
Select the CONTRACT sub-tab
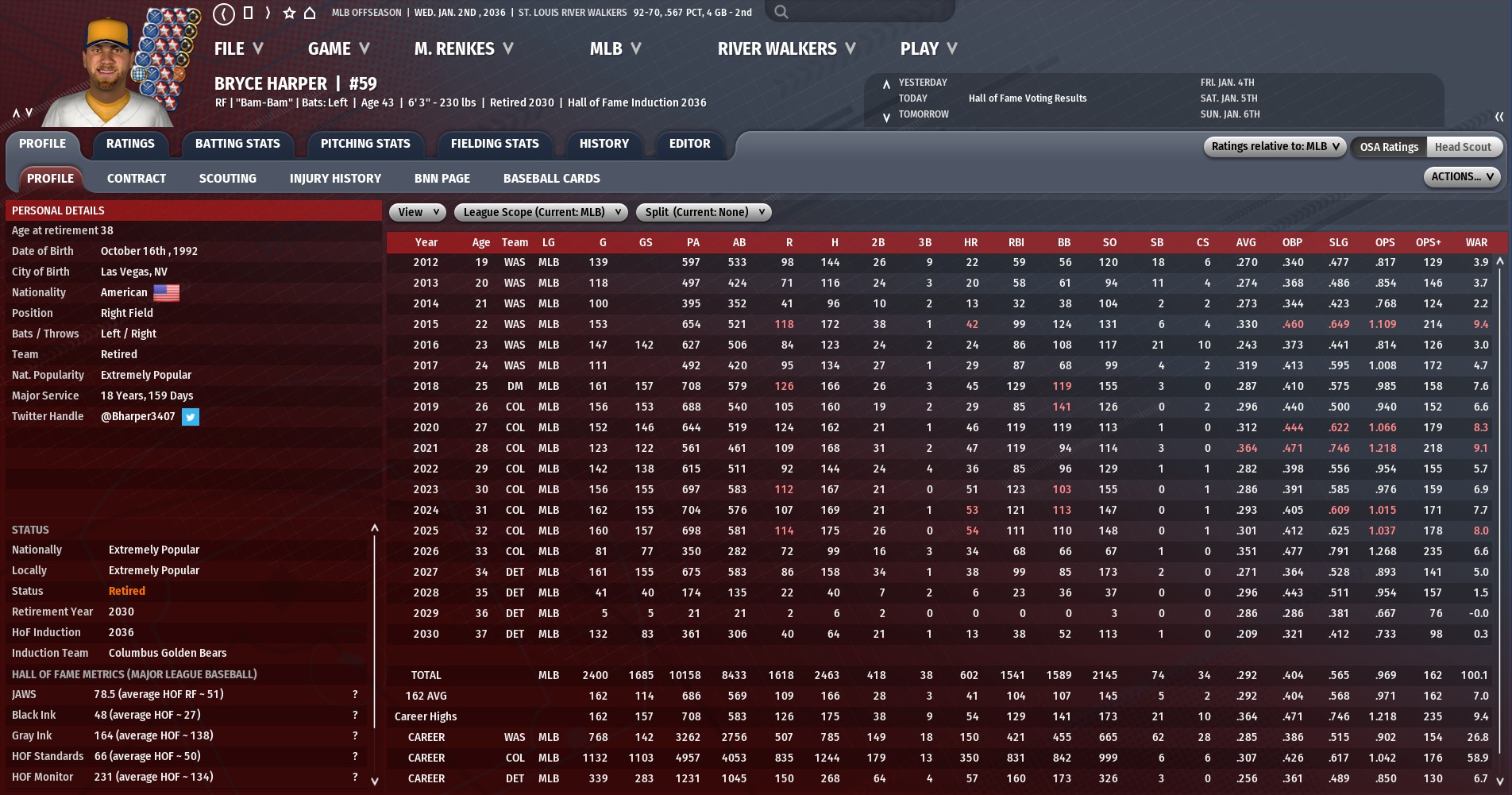137,179
